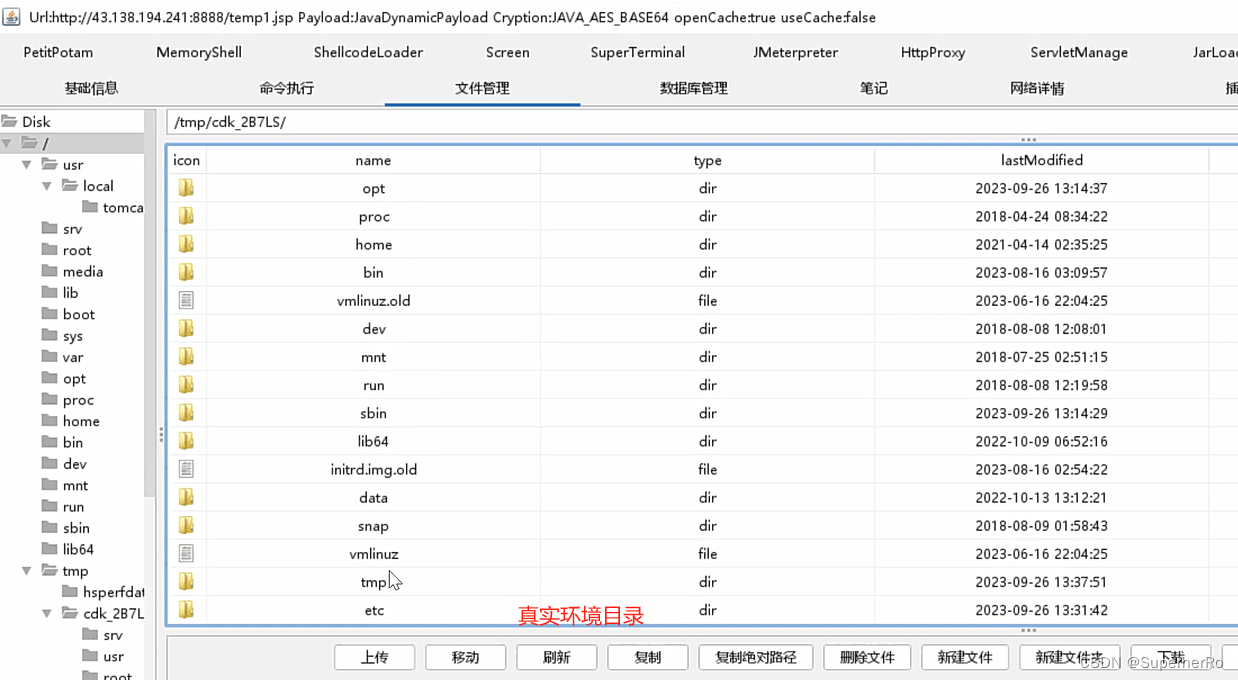This screenshot has height=680, width=1238.
Task: Click the 新建文件 button
Action: pos(965,657)
